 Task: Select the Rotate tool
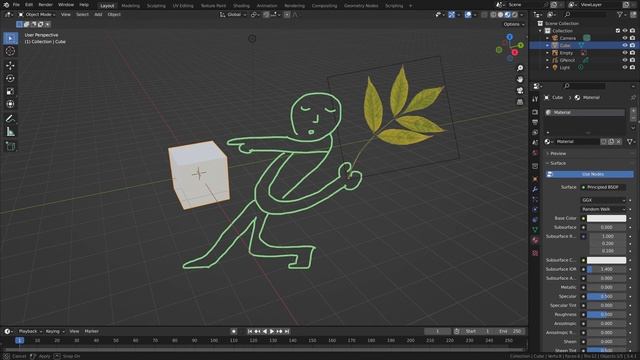click(x=10, y=78)
